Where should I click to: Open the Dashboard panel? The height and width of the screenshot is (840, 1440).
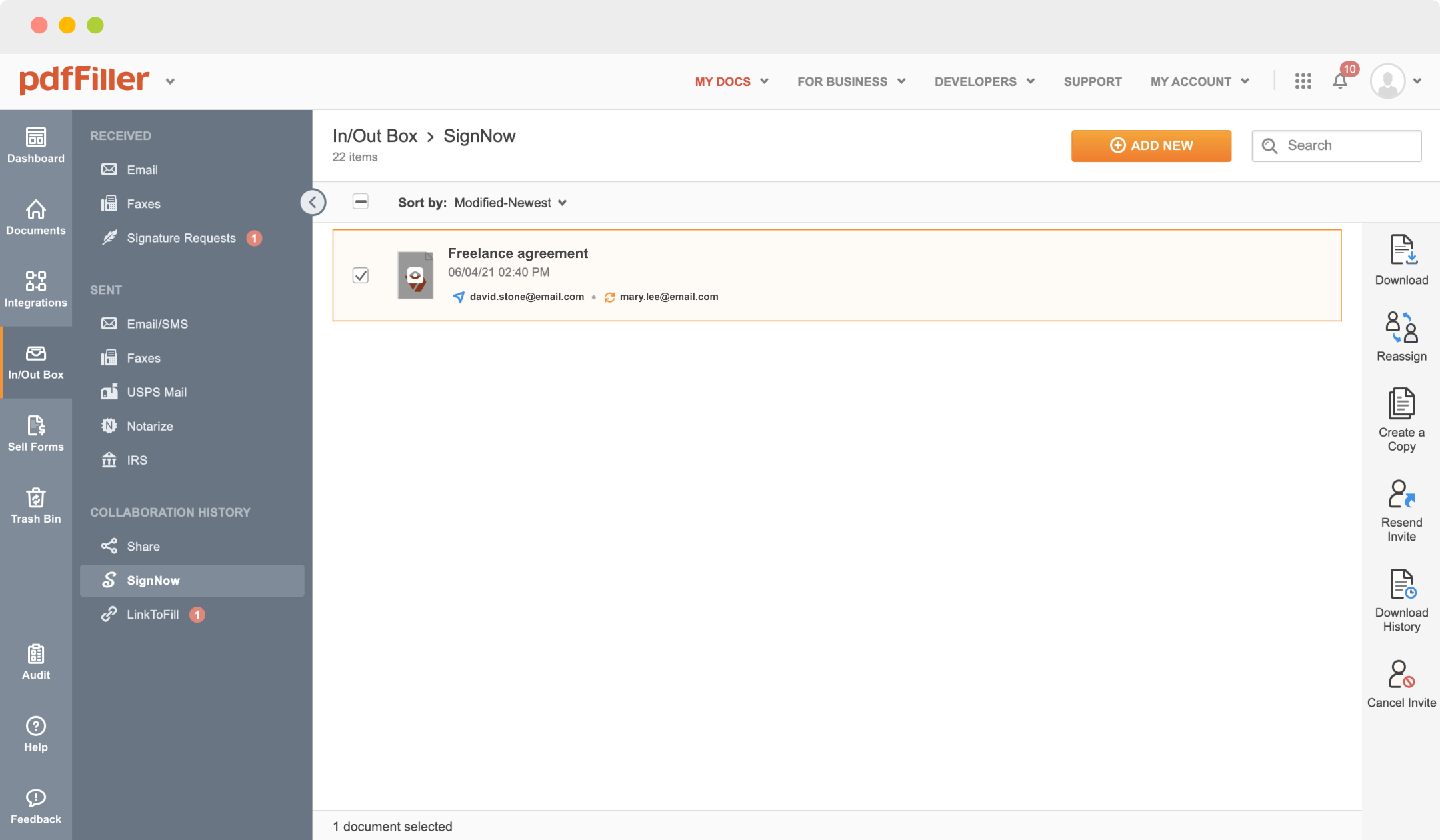[36, 147]
